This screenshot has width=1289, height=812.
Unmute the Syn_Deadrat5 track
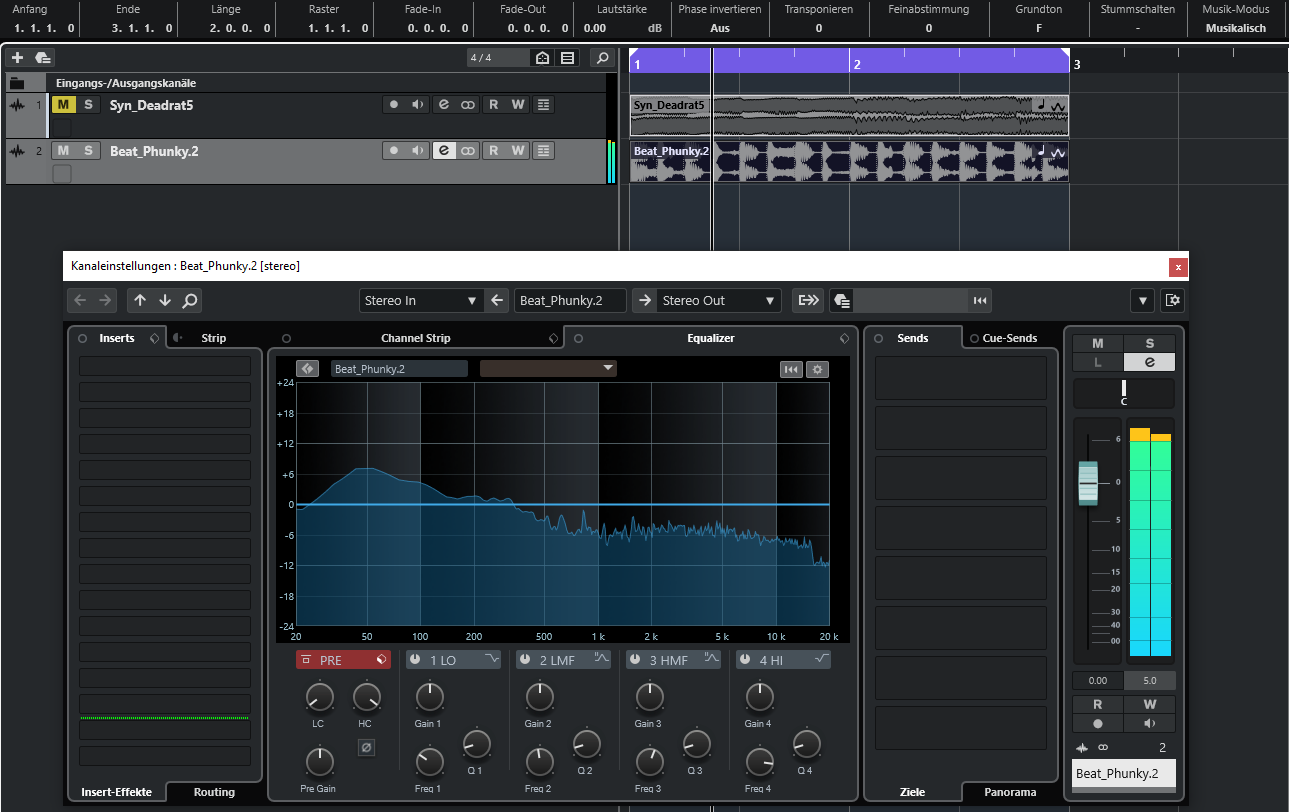(x=63, y=105)
